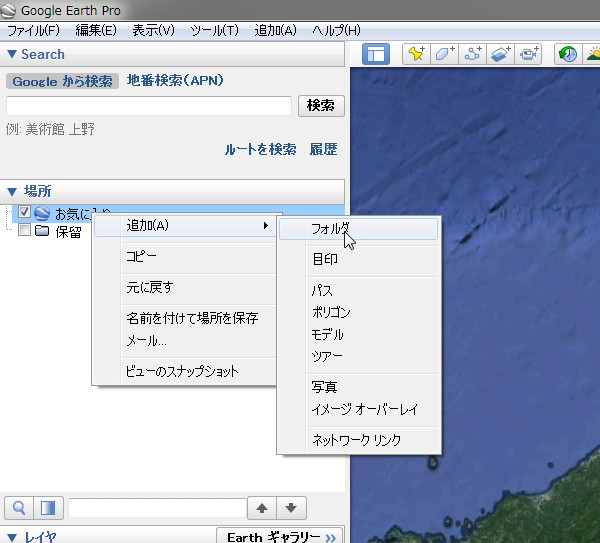Click the 場所 panel title text

[38, 191]
